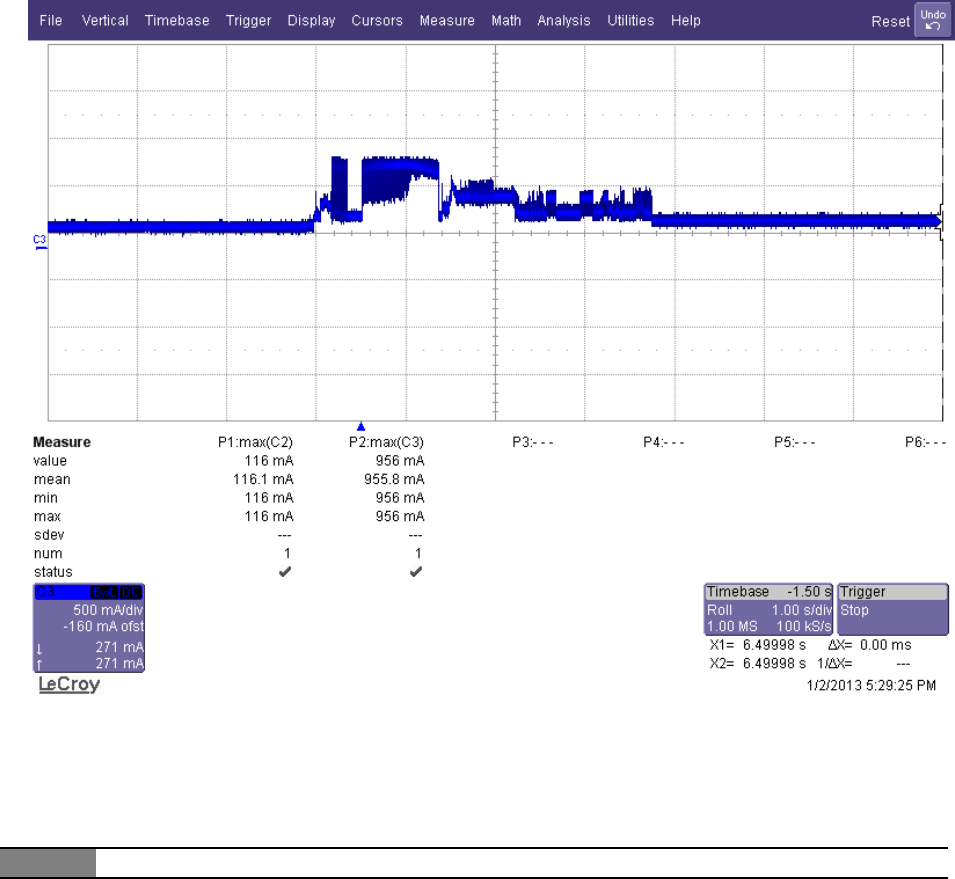The image size is (955, 879).
Task: Click the C3 channel marker left of grid
Action: click(40, 240)
